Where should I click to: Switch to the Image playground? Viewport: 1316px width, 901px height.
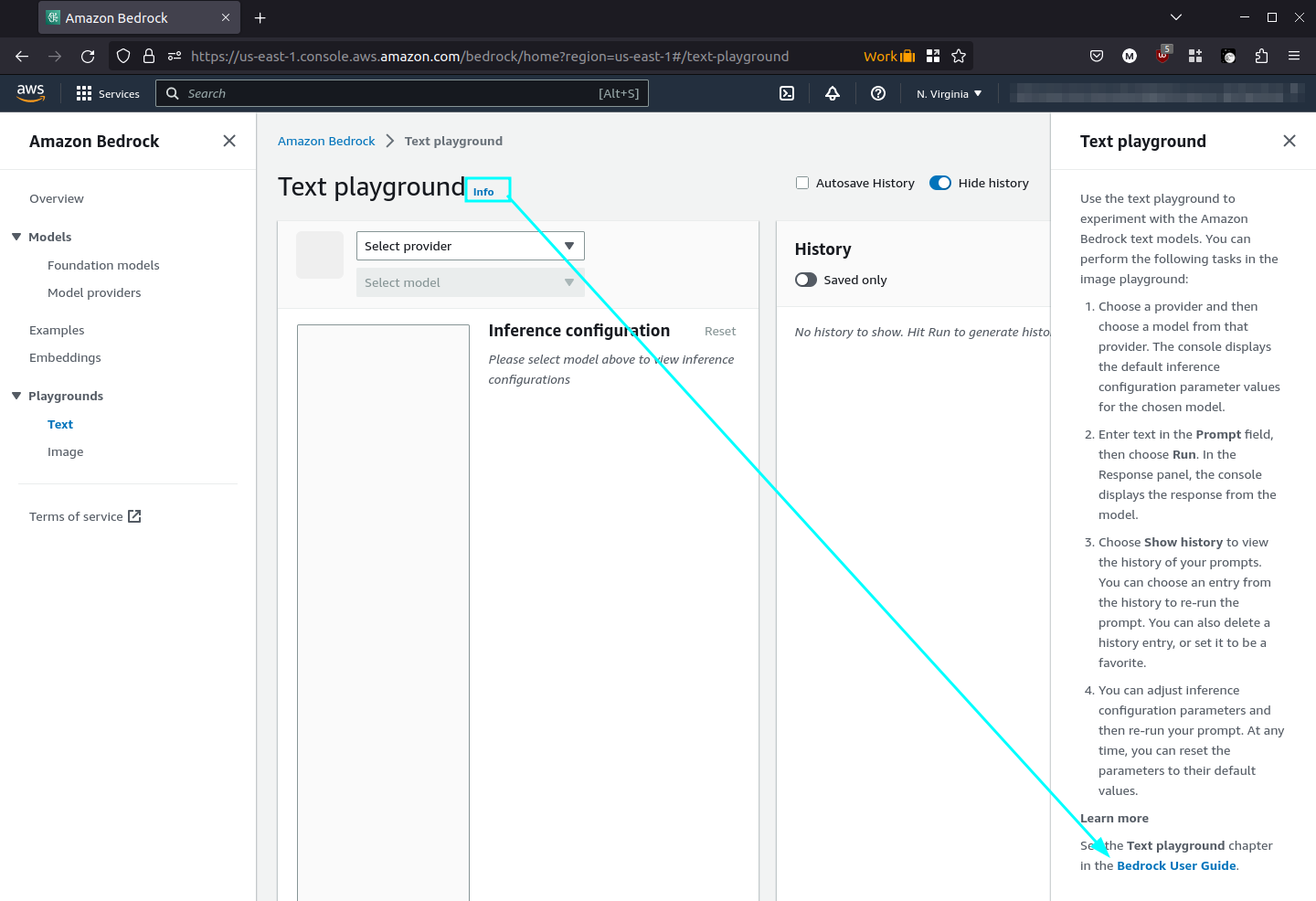coord(65,451)
